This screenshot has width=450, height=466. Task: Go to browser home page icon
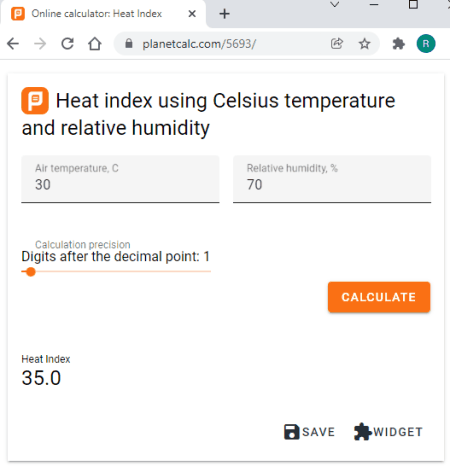[95, 44]
